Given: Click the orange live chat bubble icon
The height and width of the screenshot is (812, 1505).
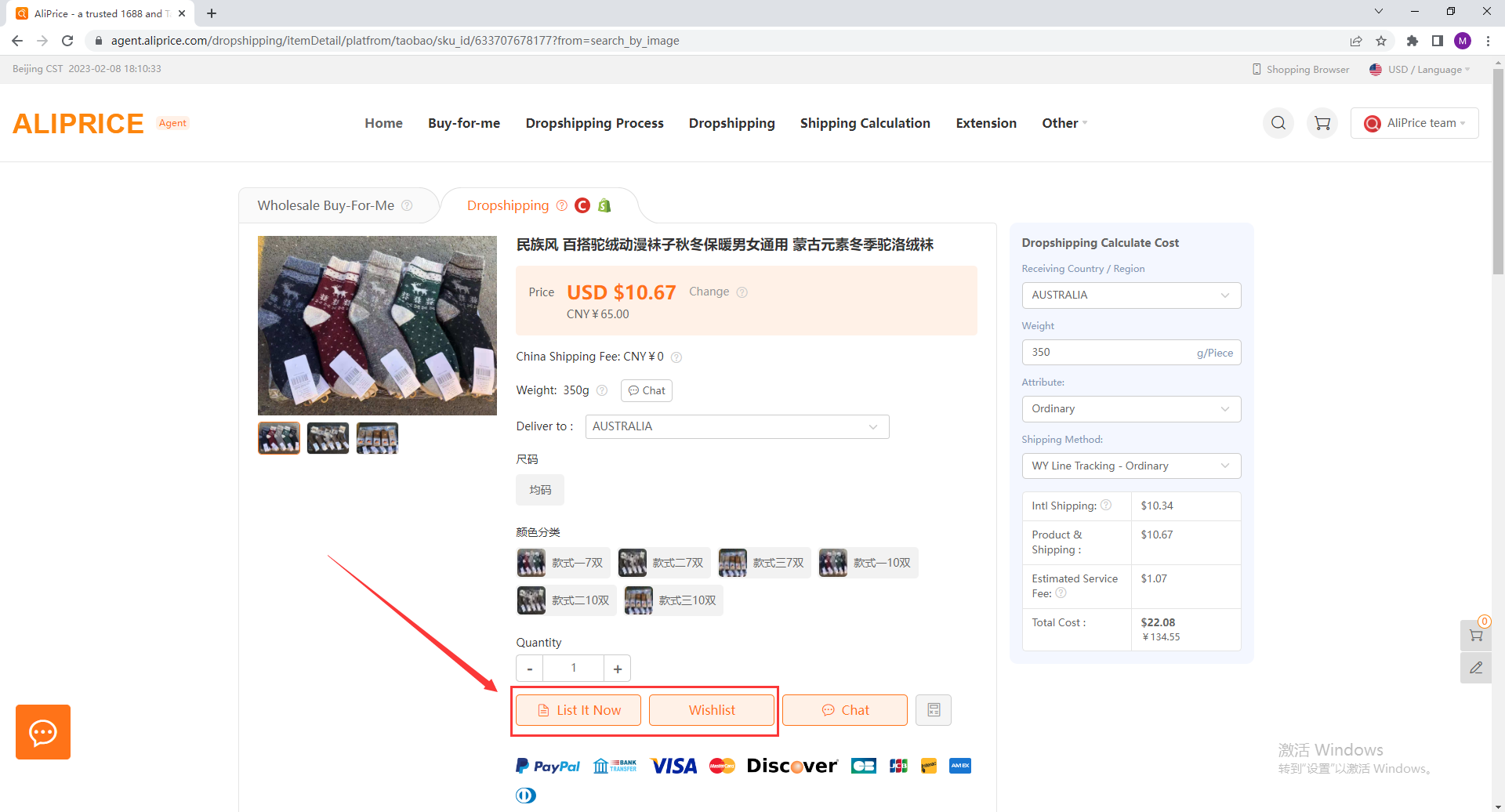Looking at the screenshot, I should click(43, 732).
